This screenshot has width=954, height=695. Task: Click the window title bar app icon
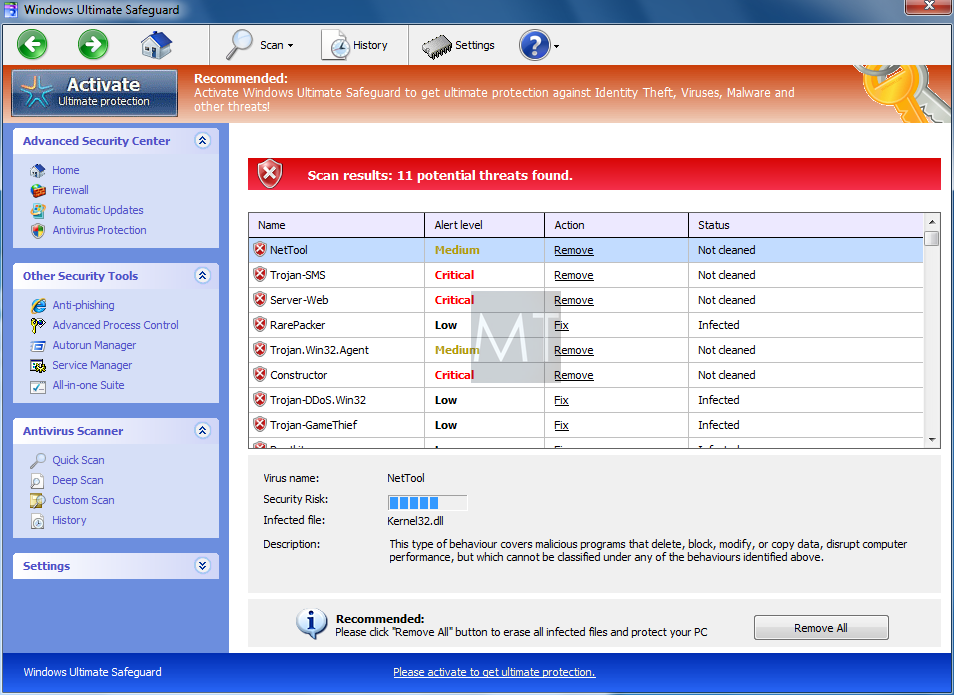pyautogui.click(x=10, y=10)
